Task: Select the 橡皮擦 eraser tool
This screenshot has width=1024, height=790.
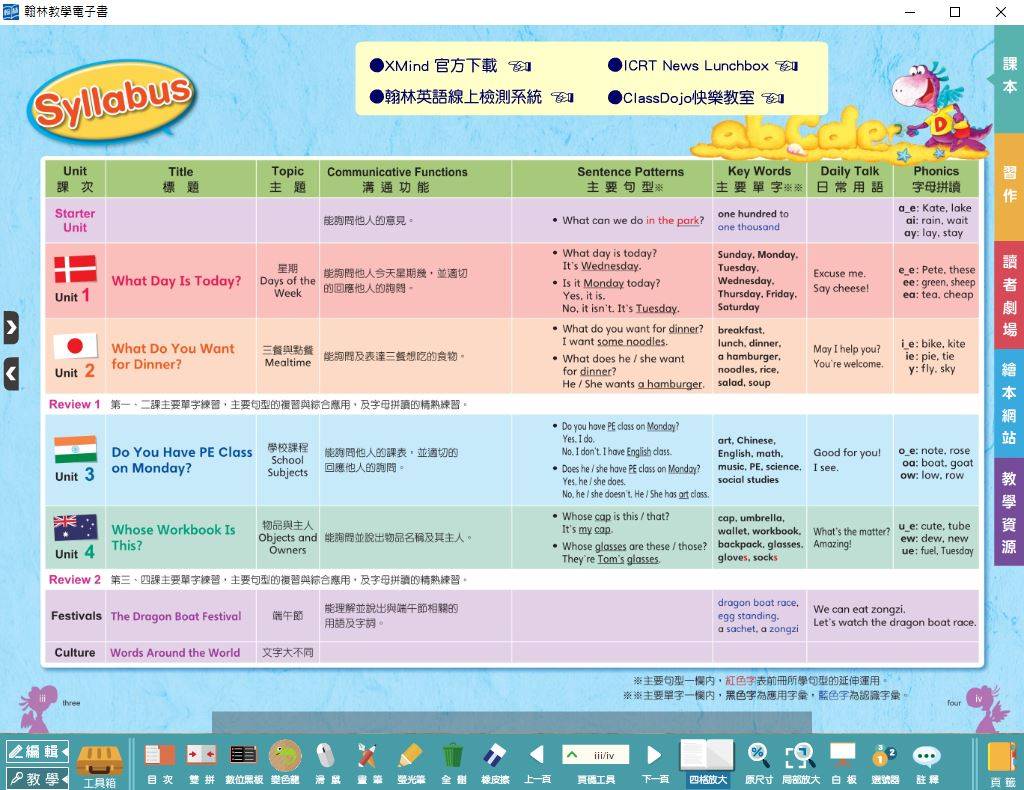Action: click(494, 763)
